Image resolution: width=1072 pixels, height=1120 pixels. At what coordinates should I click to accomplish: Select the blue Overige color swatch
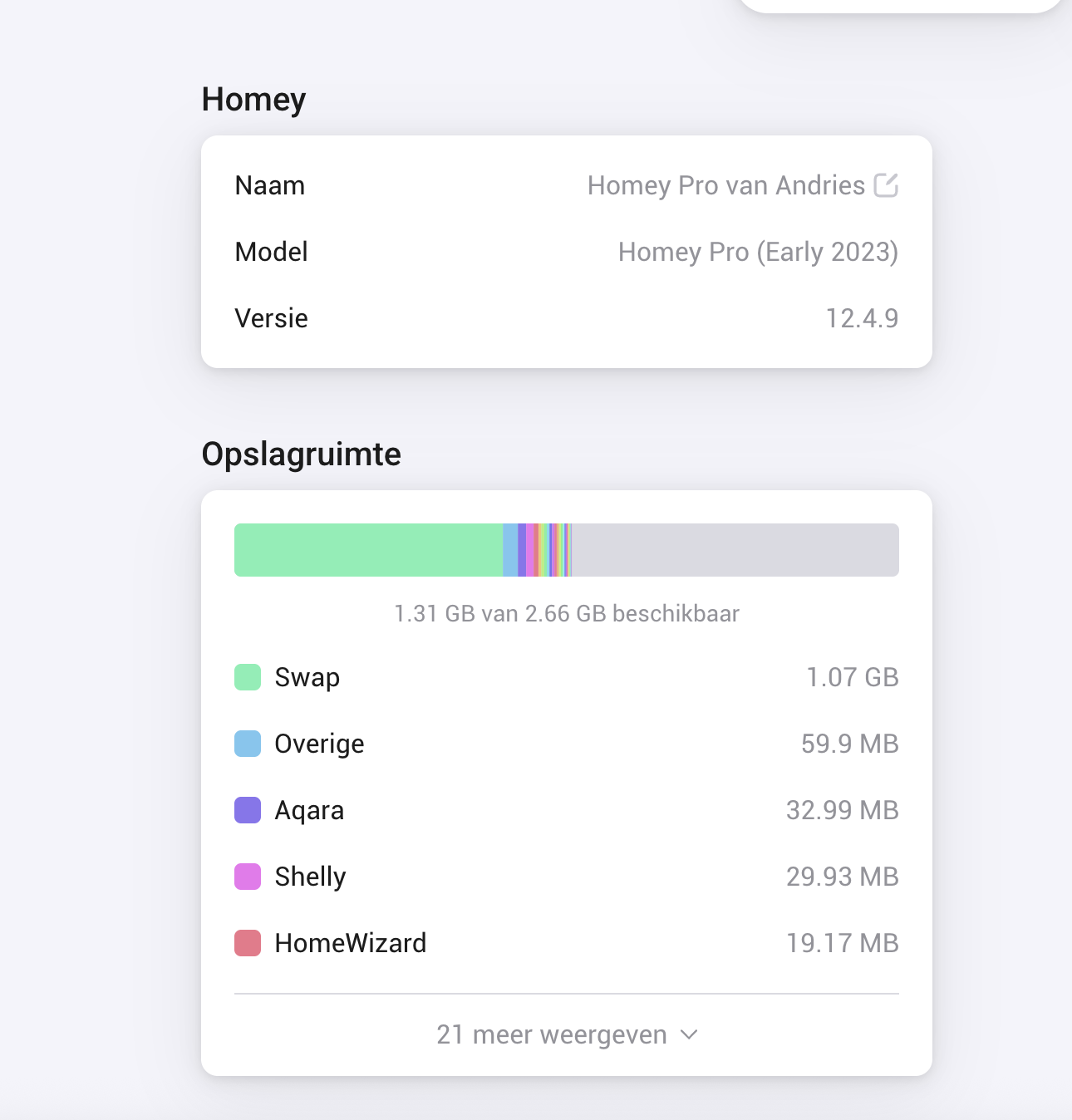[x=248, y=744]
